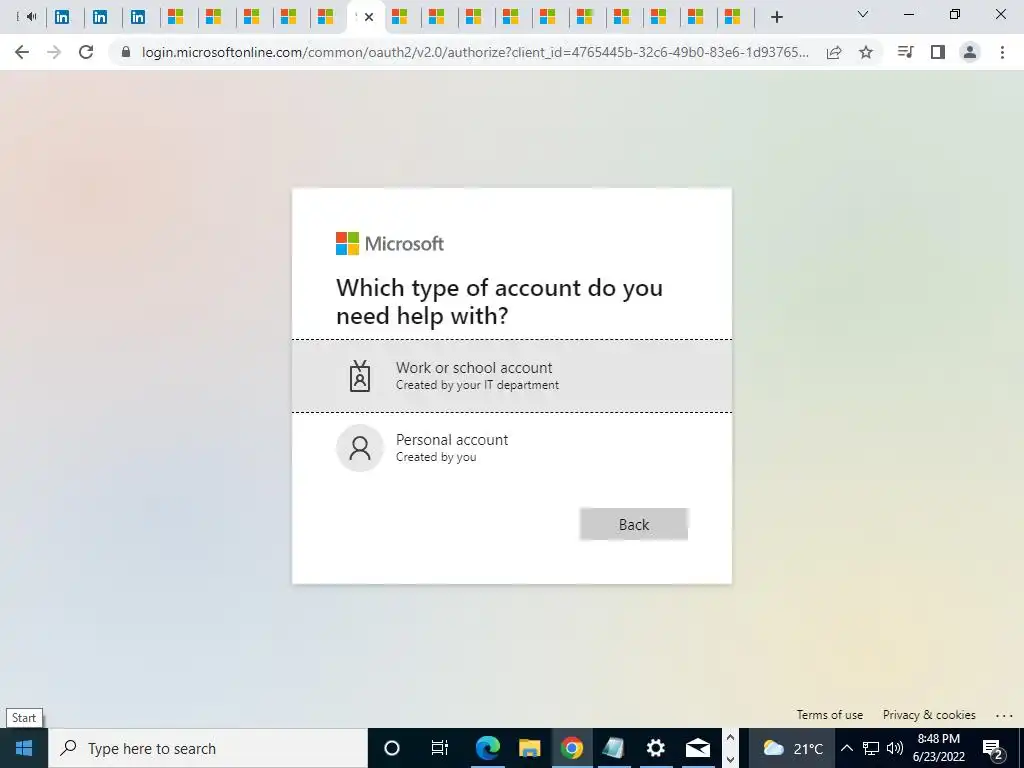1024x768 pixels.
Task: Open the volume speaker icon in the tray
Action: pos(895,748)
